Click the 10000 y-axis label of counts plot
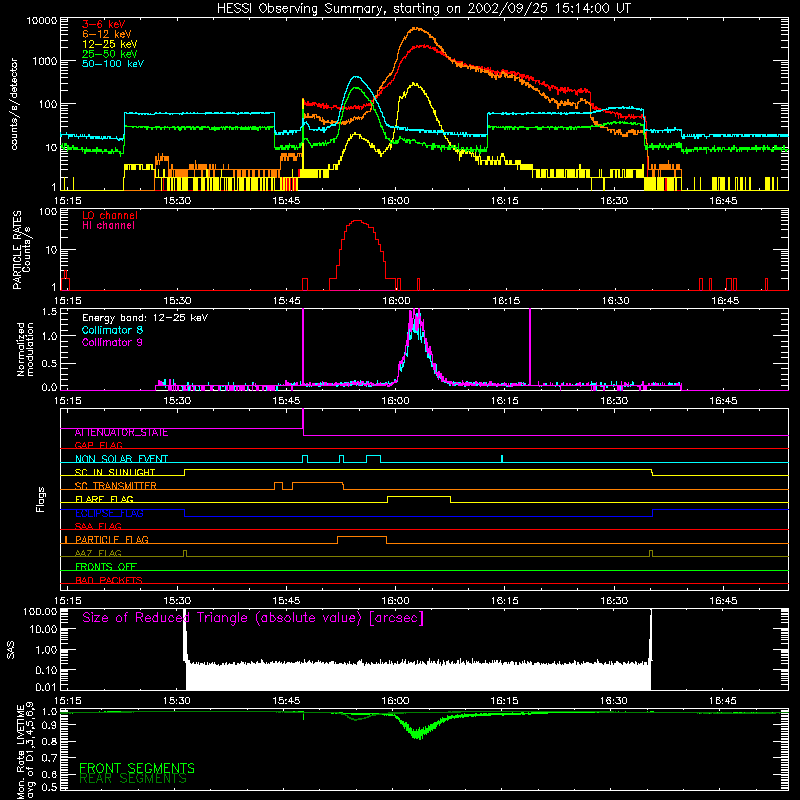Screen dimensions: 800x800 coord(42,21)
